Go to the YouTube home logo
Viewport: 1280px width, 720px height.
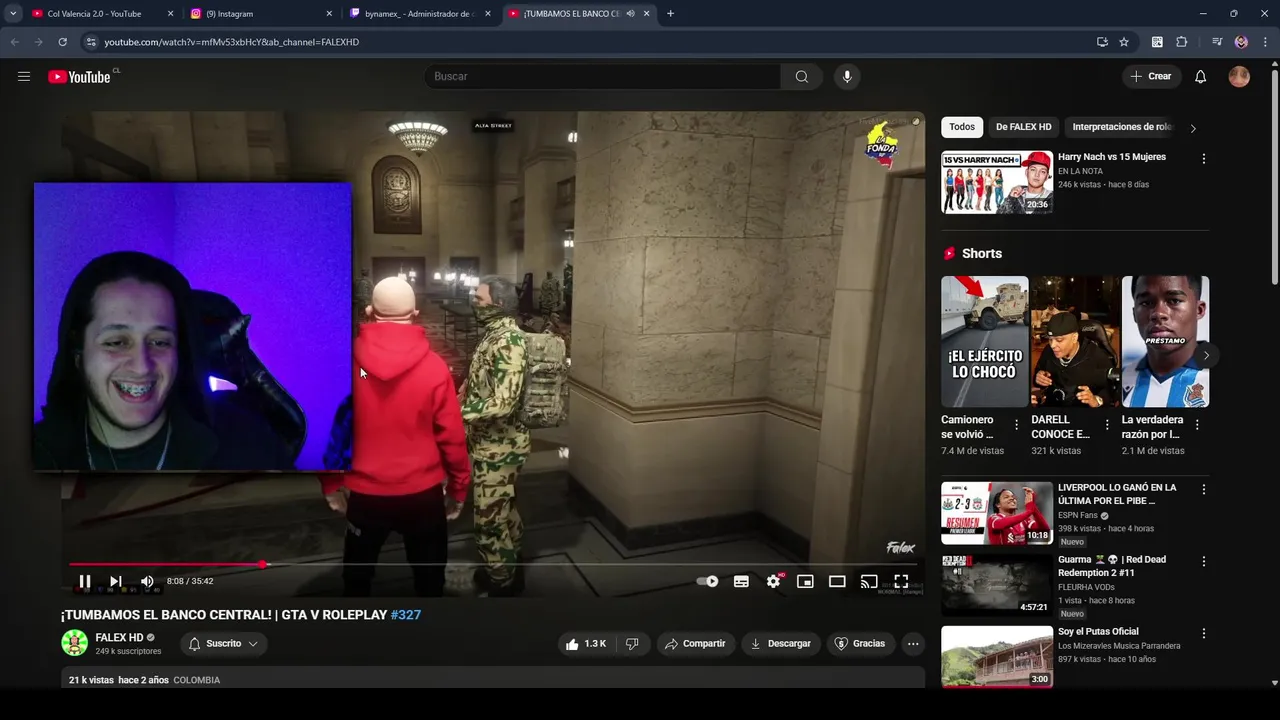coord(79,77)
